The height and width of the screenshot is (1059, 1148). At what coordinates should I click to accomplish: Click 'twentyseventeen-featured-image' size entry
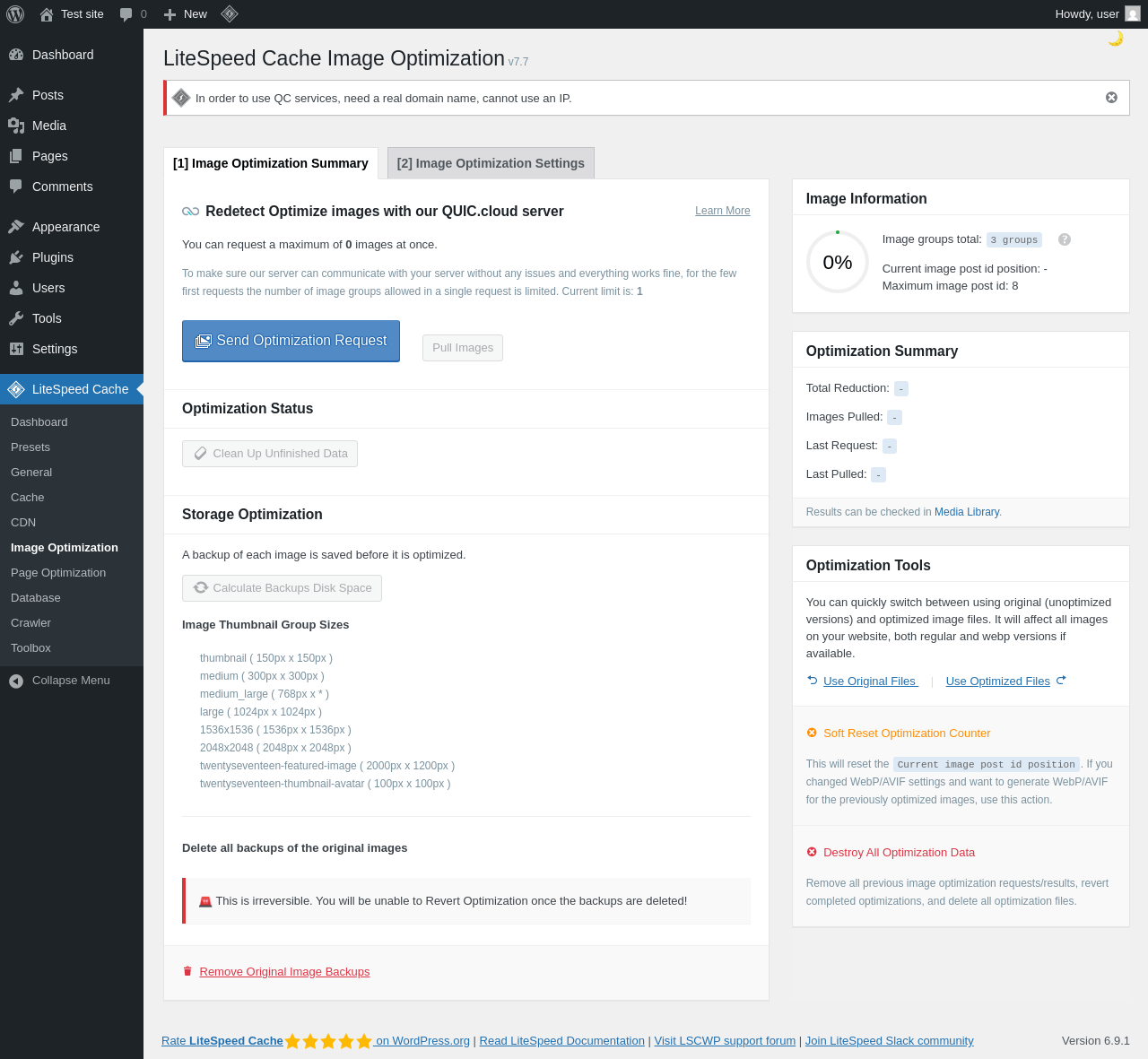(x=327, y=766)
